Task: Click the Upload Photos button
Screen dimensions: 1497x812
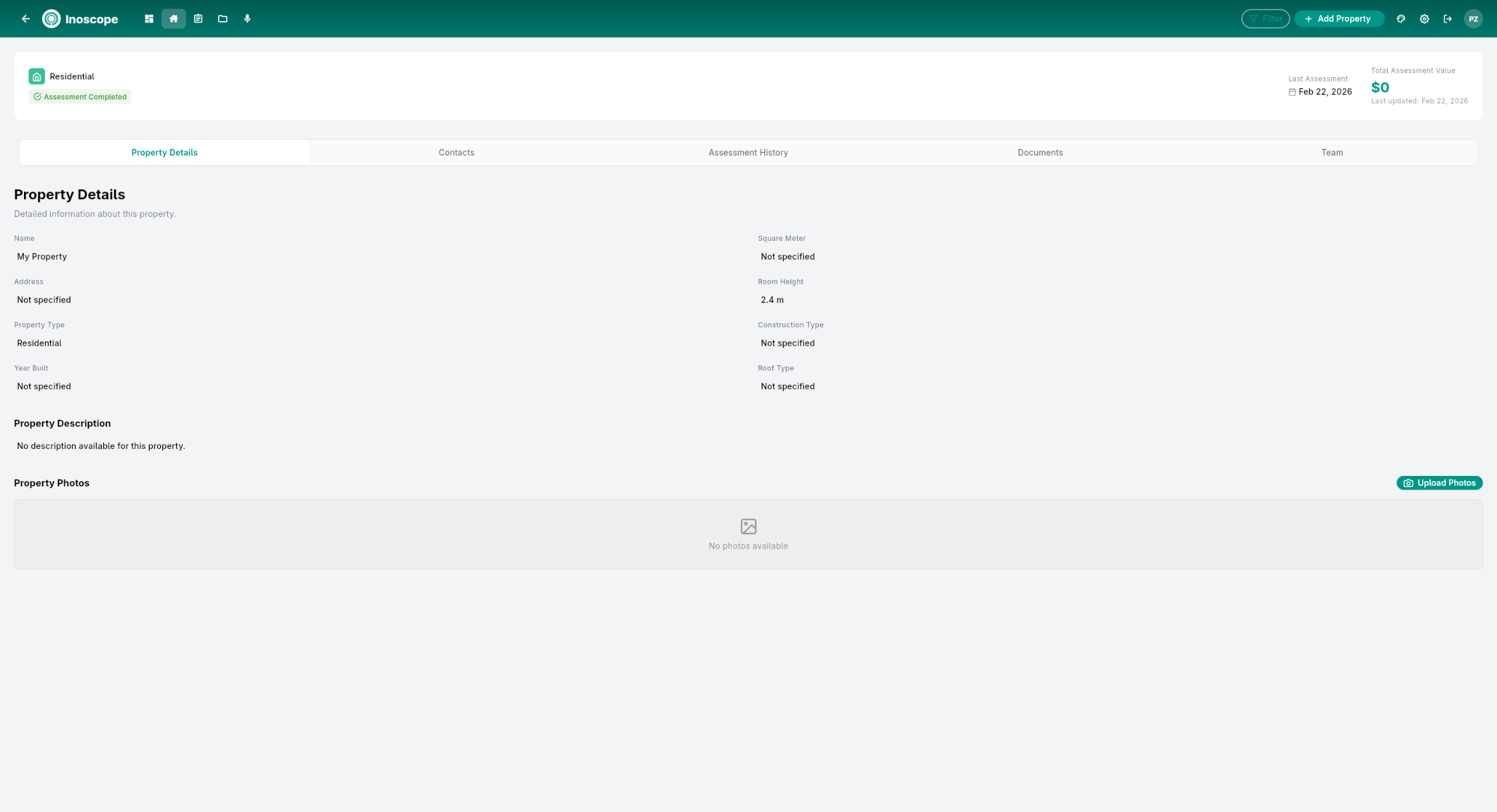Action: [1438, 483]
